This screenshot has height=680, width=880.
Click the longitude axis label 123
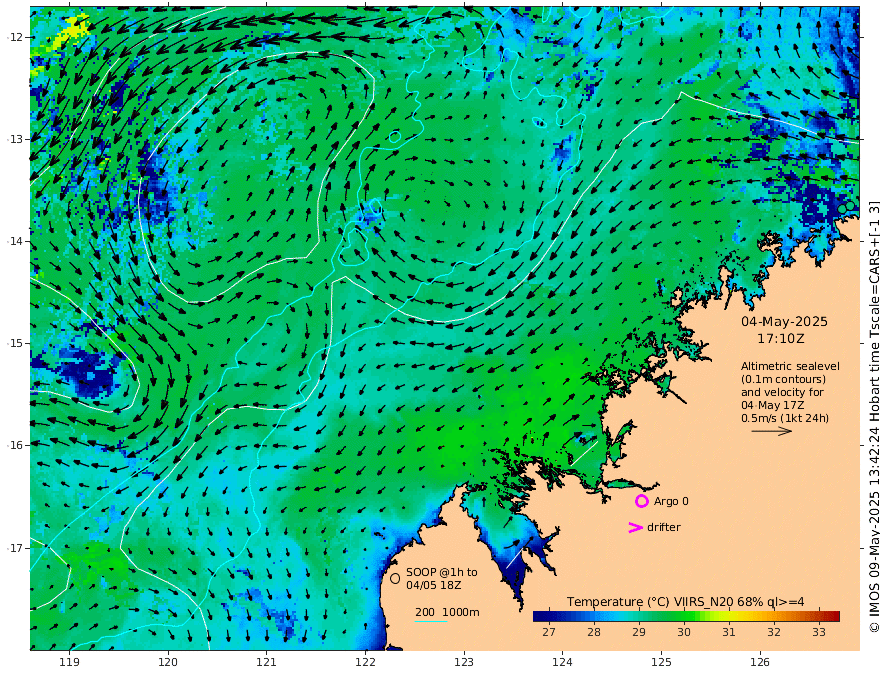(464, 662)
